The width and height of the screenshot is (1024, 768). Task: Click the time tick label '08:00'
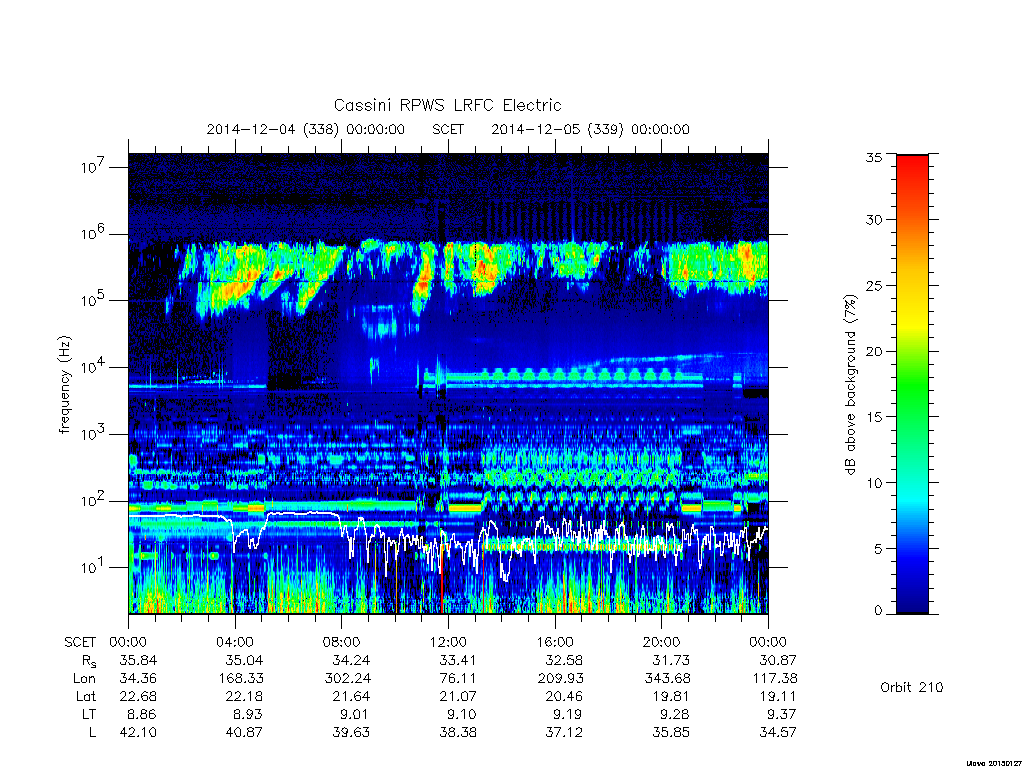341,642
